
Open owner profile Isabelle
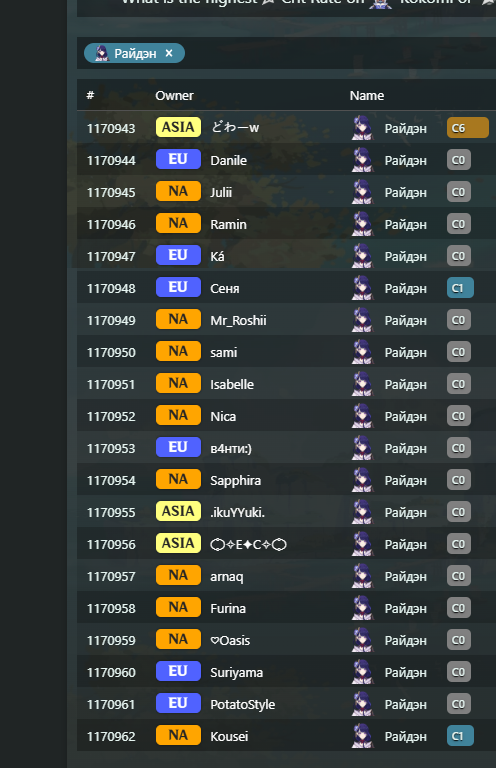pyautogui.click(x=232, y=384)
